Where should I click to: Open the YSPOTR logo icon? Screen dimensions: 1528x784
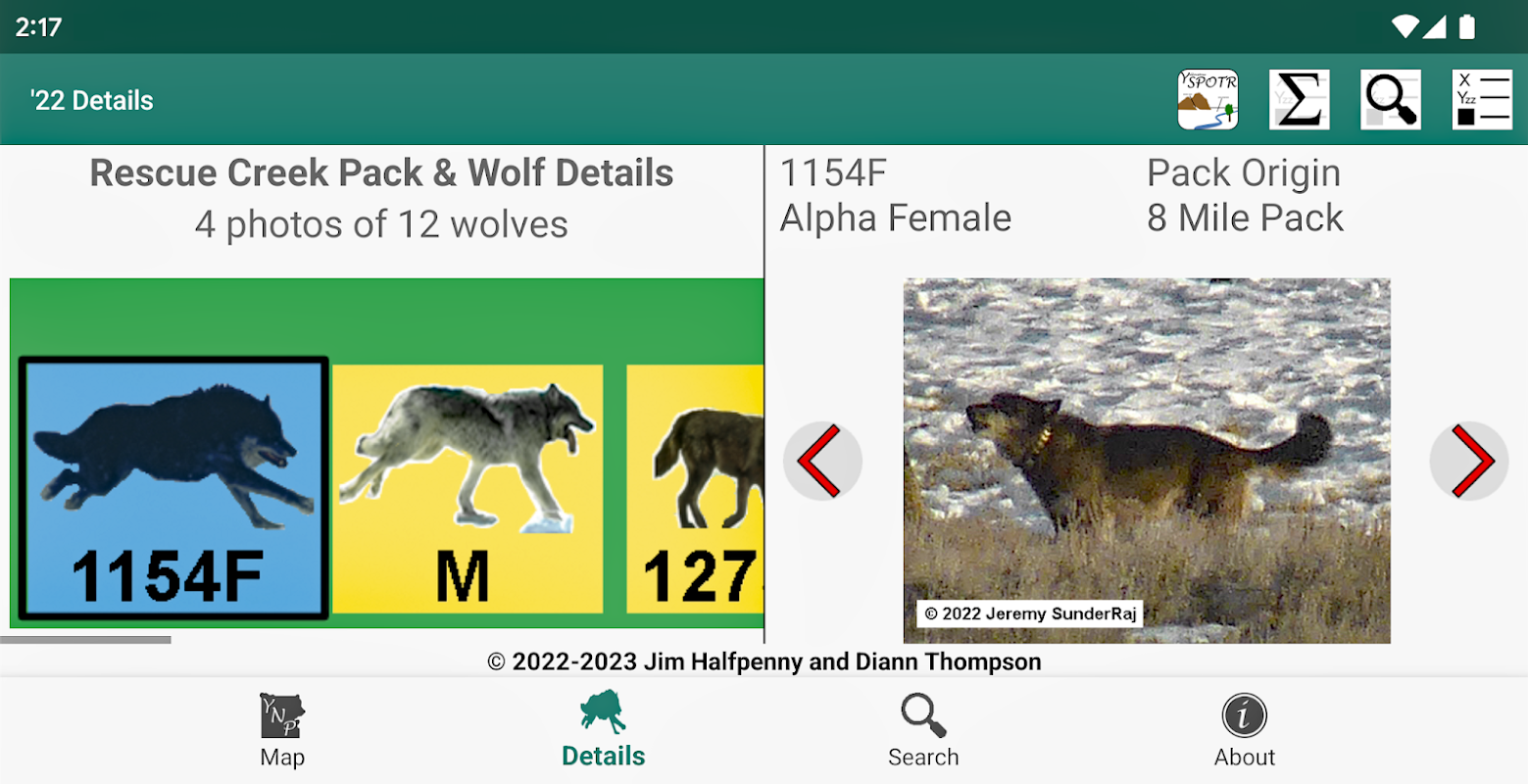click(x=1208, y=100)
